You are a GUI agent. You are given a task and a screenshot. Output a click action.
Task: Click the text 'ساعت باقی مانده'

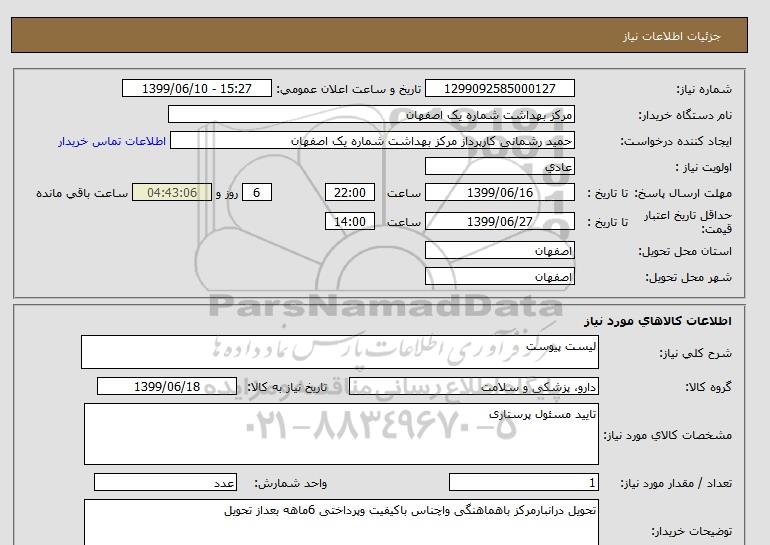click(82, 193)
